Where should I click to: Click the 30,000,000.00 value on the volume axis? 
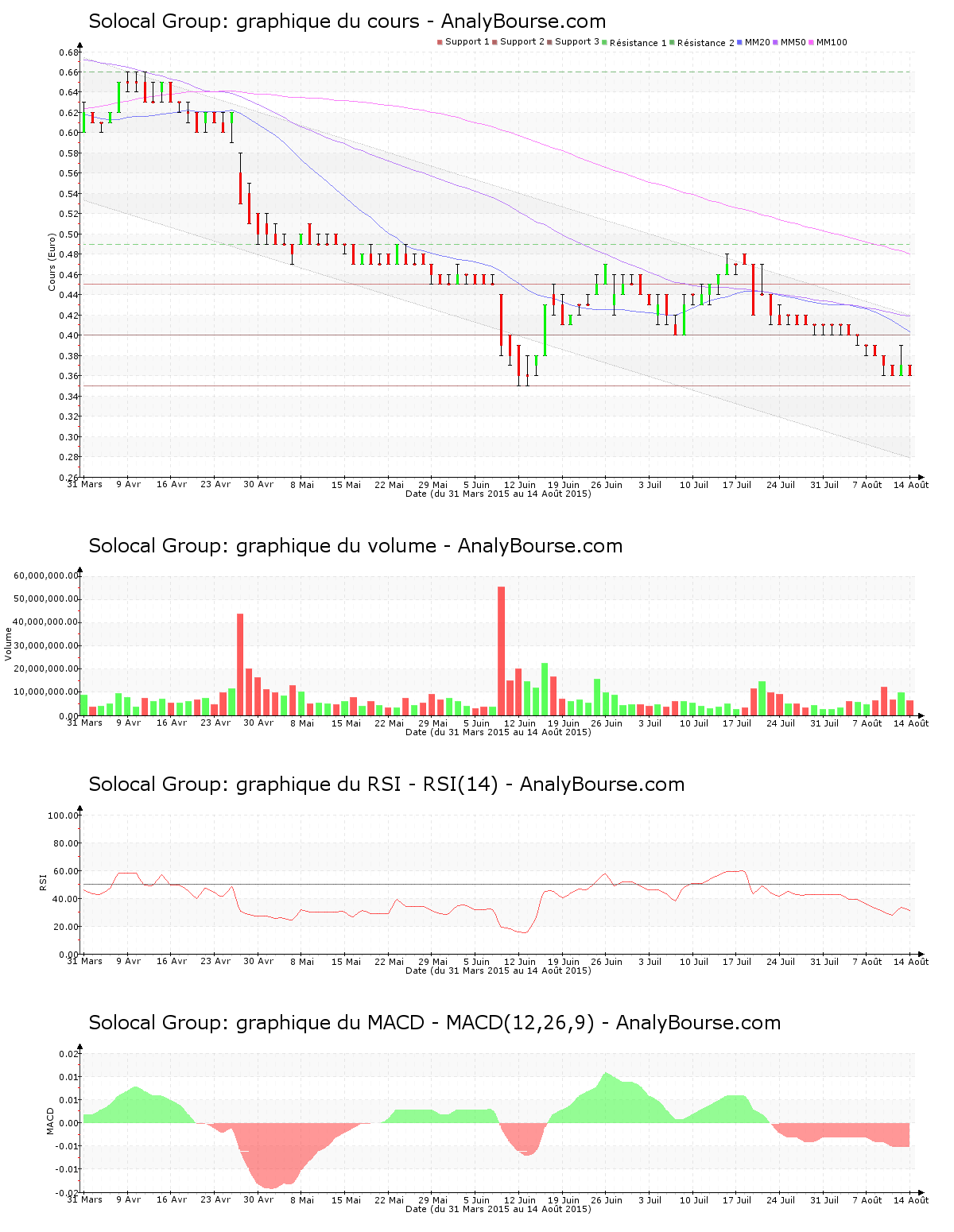(x=46, y=645)
